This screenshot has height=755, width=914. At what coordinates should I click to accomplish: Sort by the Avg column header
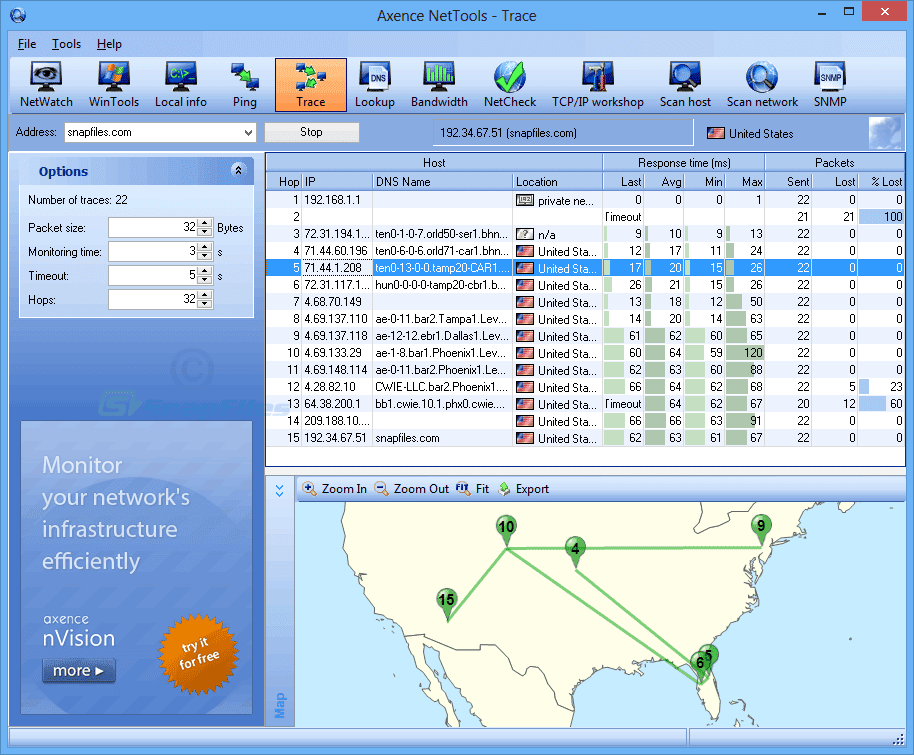point(664,181)
